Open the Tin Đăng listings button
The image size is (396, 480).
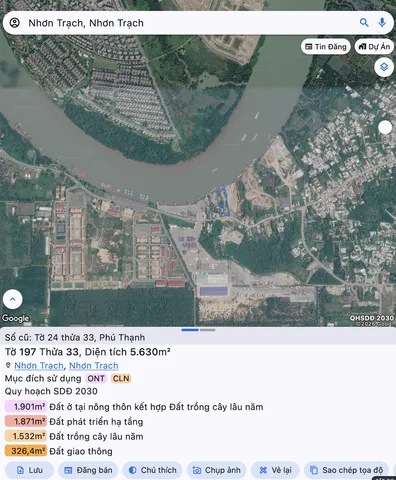point(326,47)
